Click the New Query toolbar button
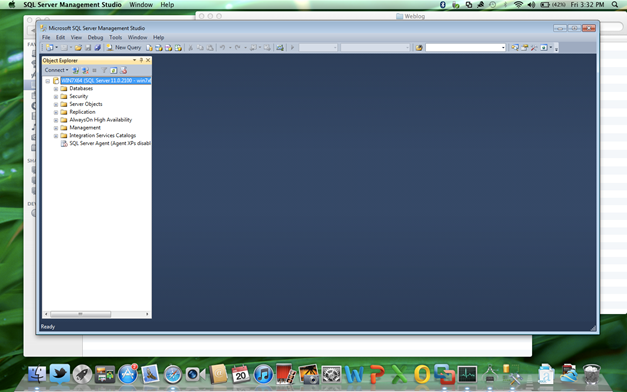This screenshot has height=392, width=627. 124,48
